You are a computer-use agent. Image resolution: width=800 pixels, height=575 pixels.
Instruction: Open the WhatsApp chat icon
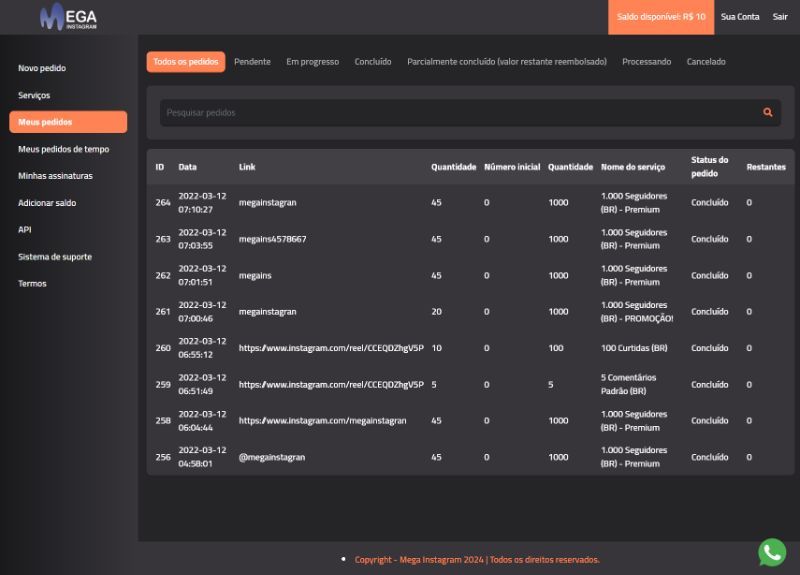pyautogui.click(x=772, y=552)
